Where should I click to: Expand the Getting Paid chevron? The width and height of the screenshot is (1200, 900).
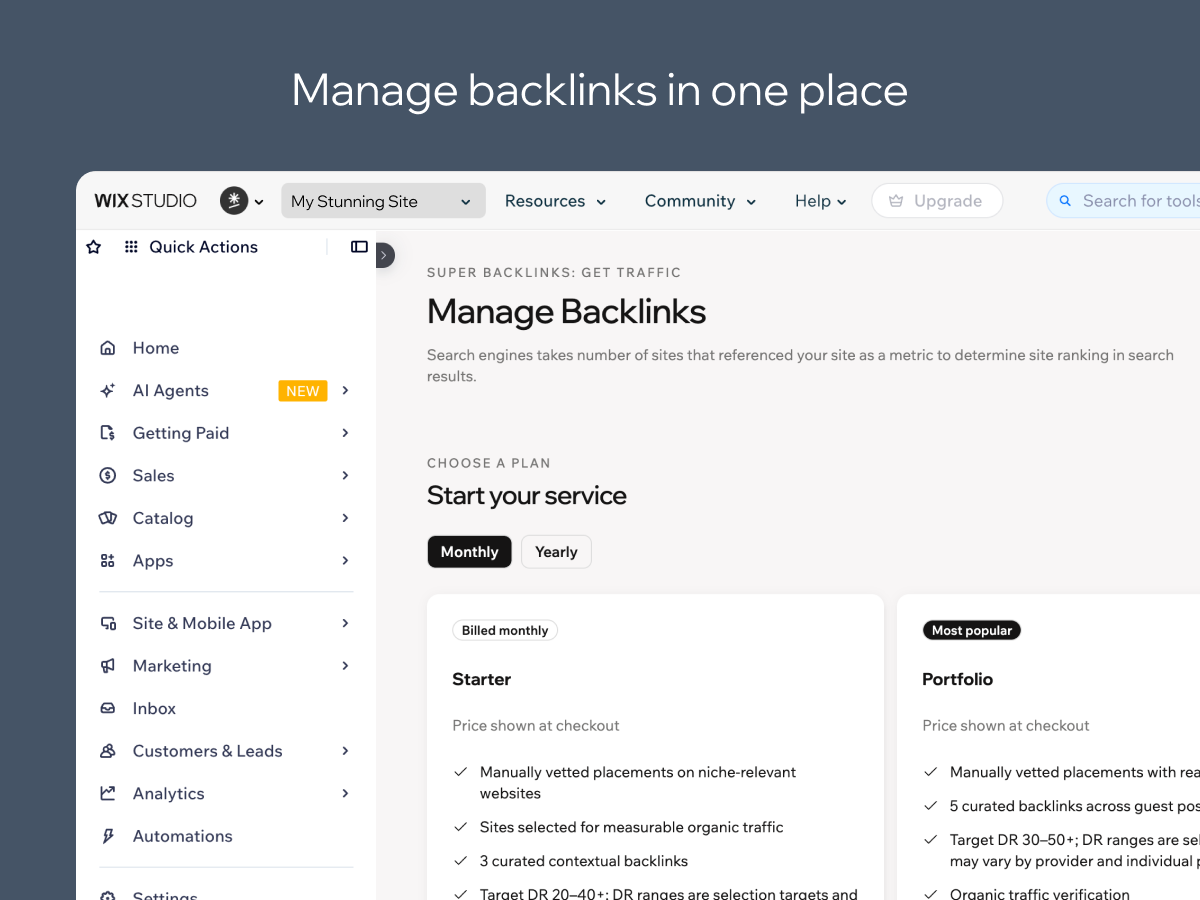coord(345,433)
